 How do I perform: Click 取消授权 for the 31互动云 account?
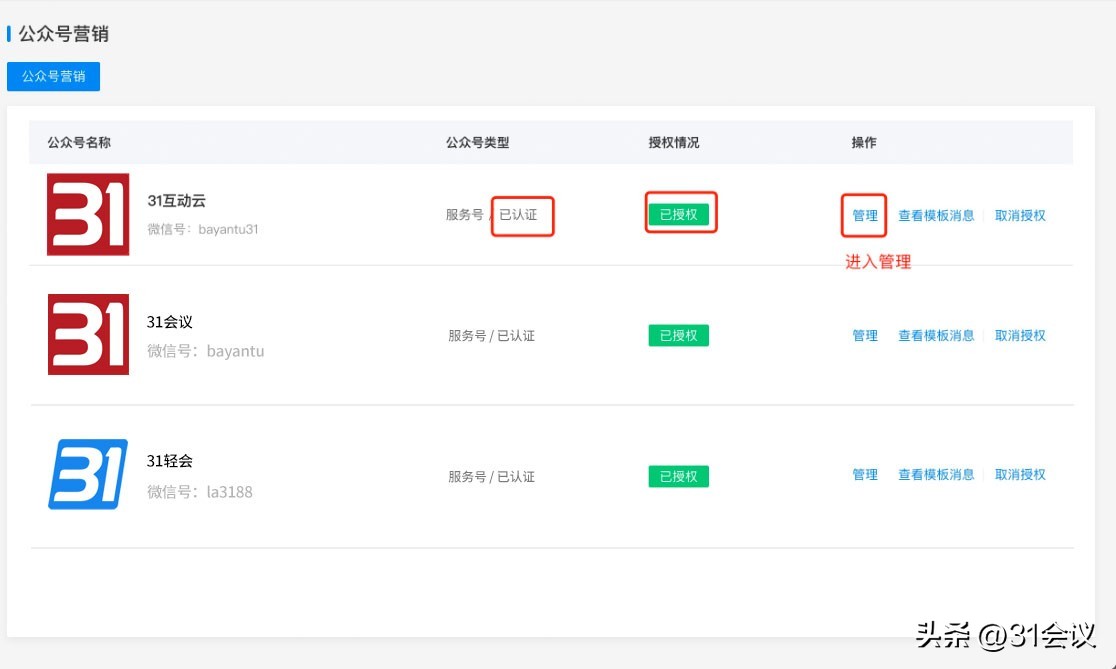1019,214
